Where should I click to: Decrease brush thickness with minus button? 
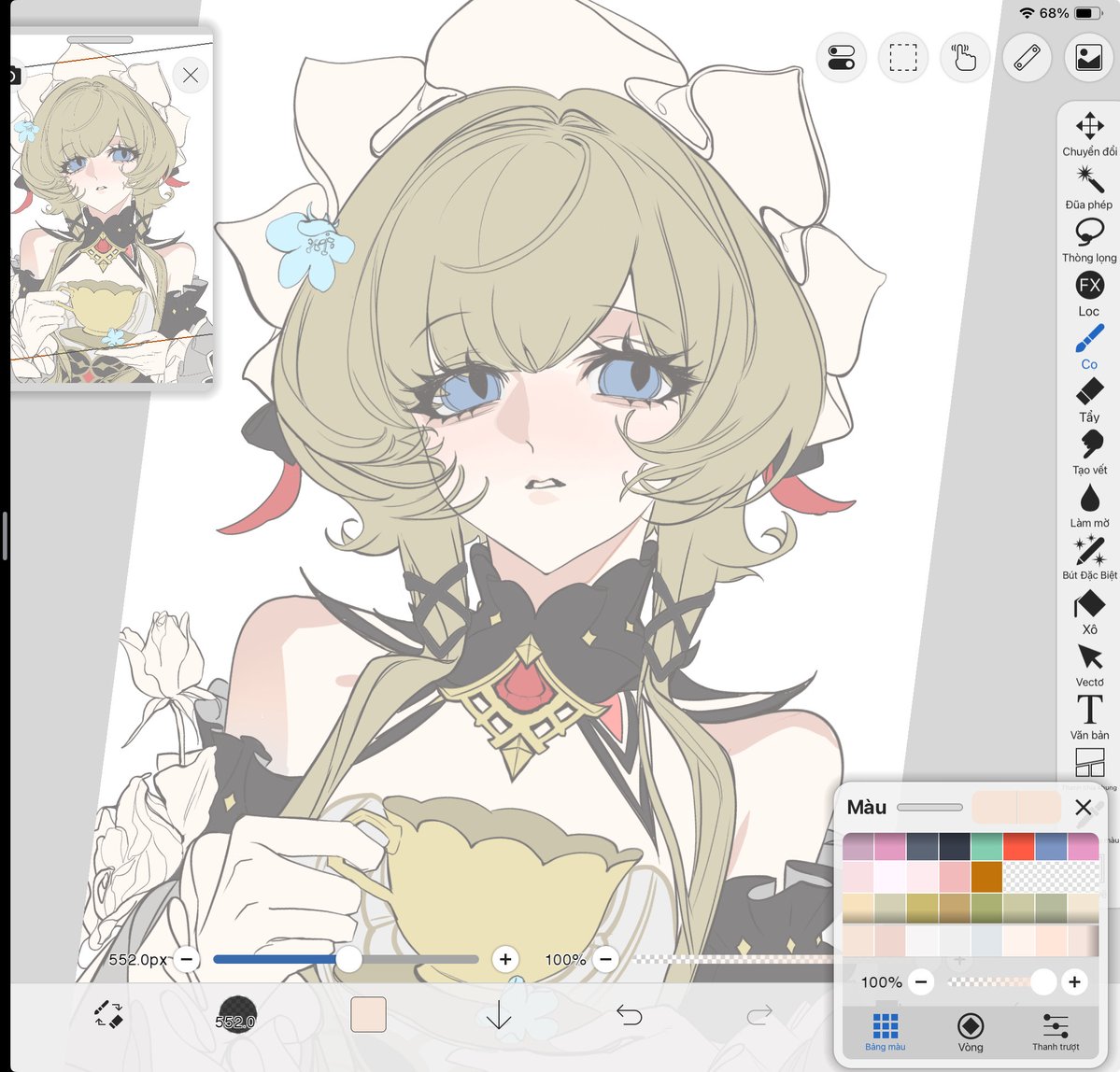pos(187,959)
